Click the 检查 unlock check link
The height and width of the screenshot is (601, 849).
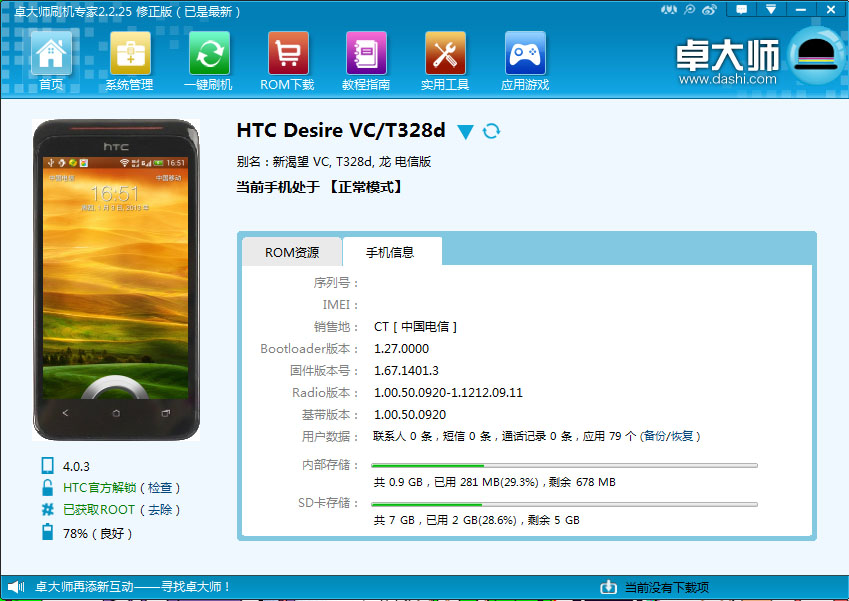(160, 488)
